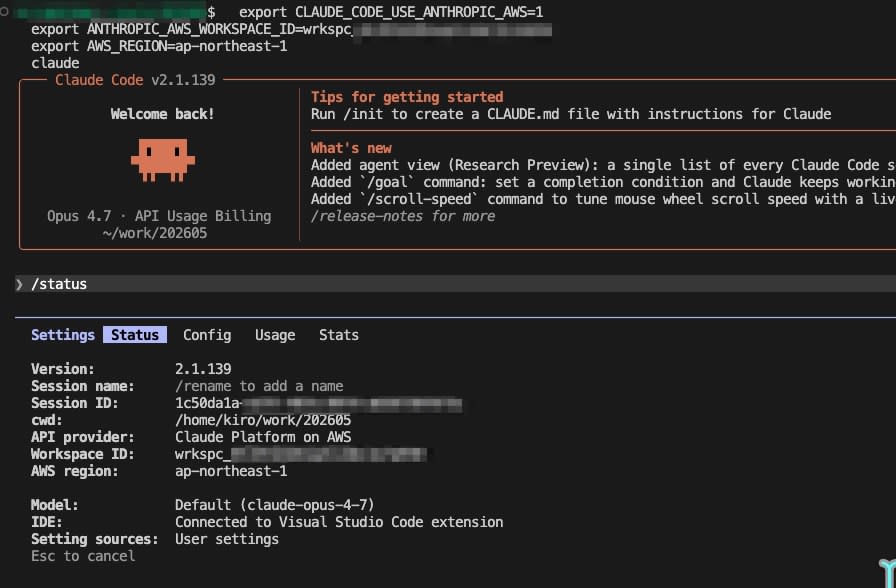Click the Added /goal command line
The width and height of the screenshot is (896, 588).
[603, 182]
